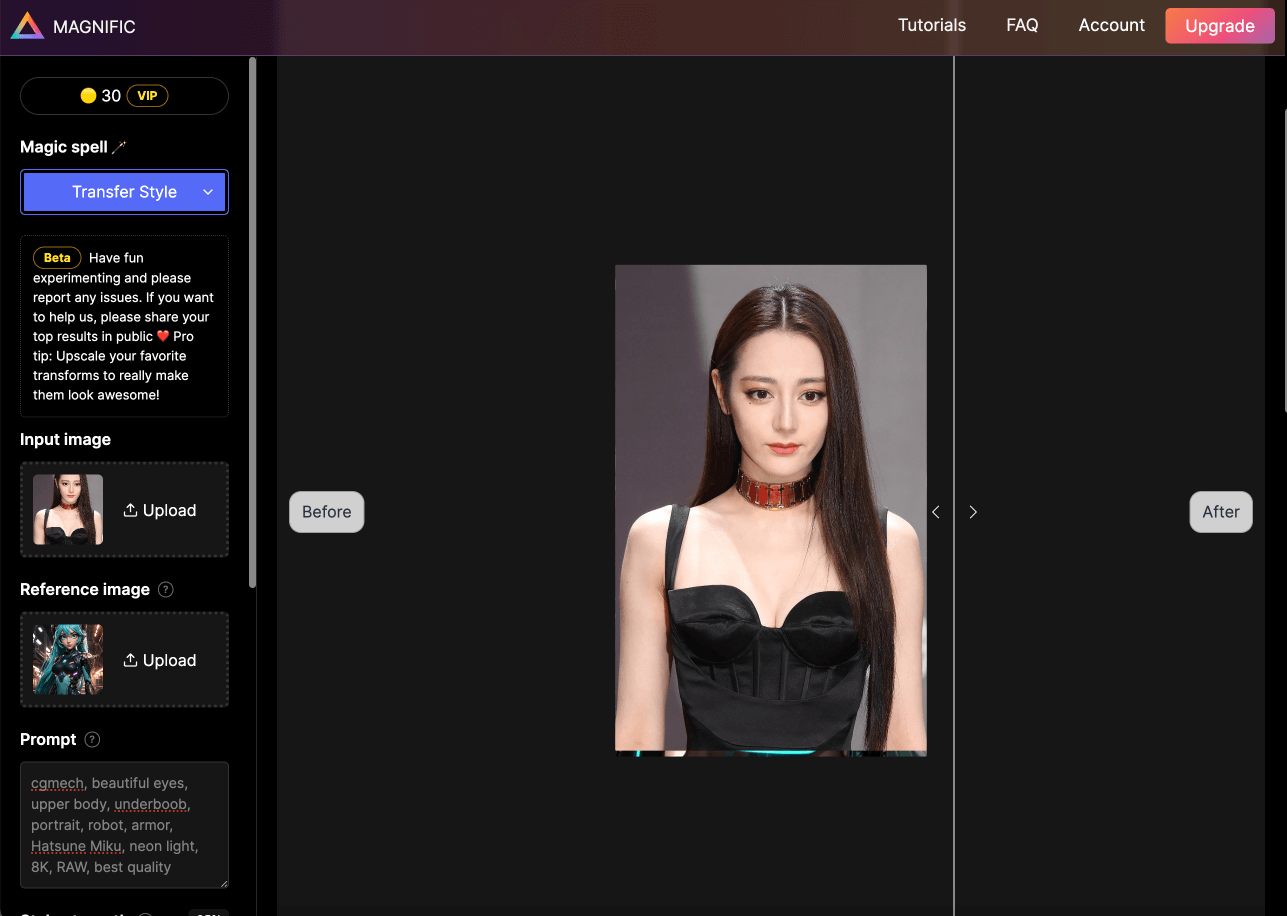1287x916 pixels.
Task: Upload a new reference image
Action: coord(160,660)
